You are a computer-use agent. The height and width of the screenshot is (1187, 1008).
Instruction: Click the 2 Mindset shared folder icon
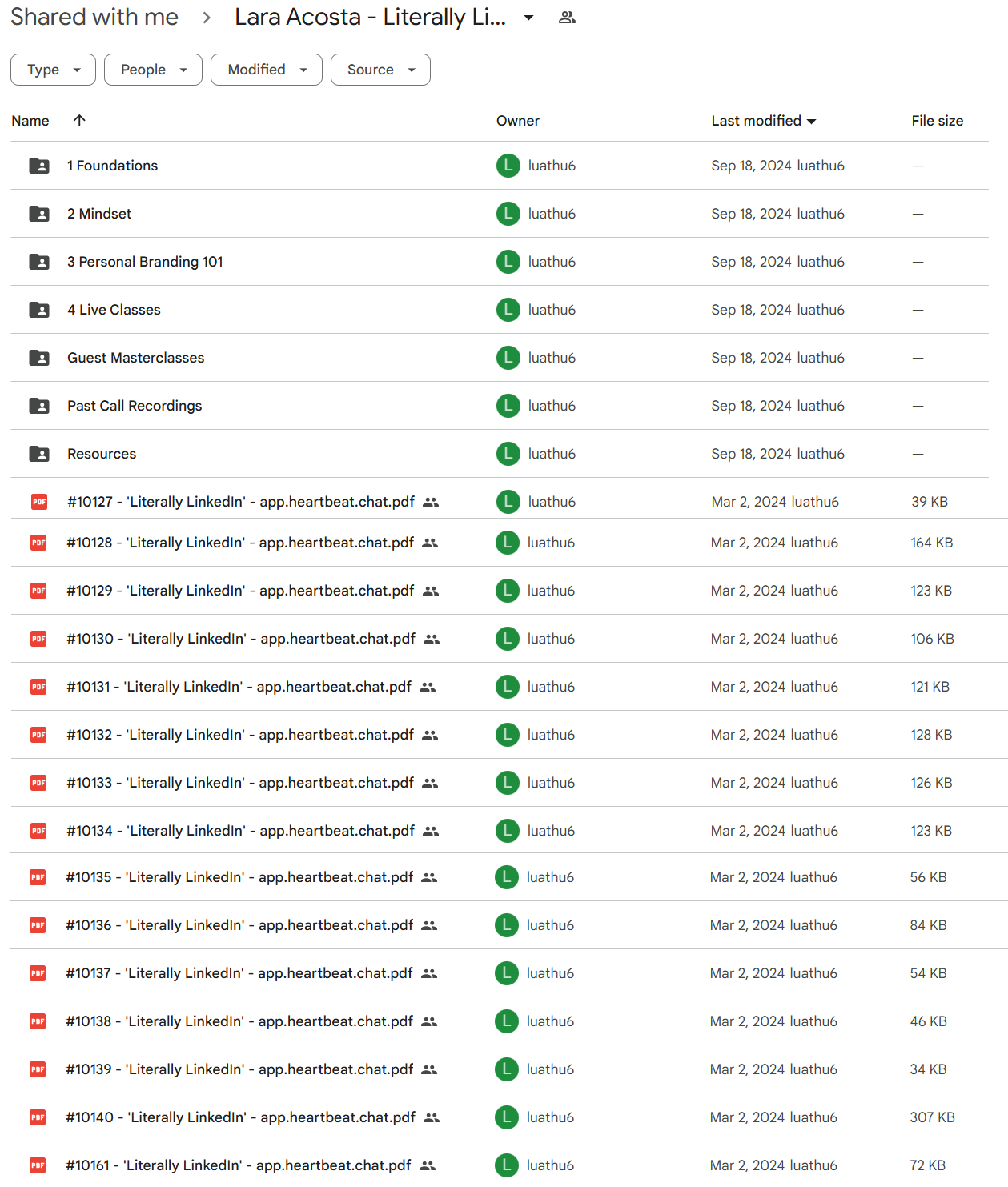click(39, 214)
